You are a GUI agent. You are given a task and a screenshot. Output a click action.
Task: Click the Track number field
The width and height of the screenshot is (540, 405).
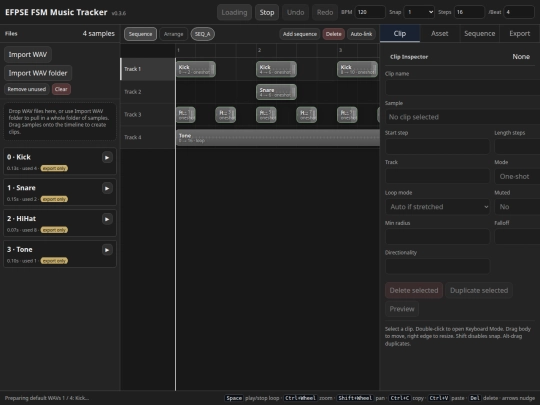pyautogui.click(x=437, y=176)
